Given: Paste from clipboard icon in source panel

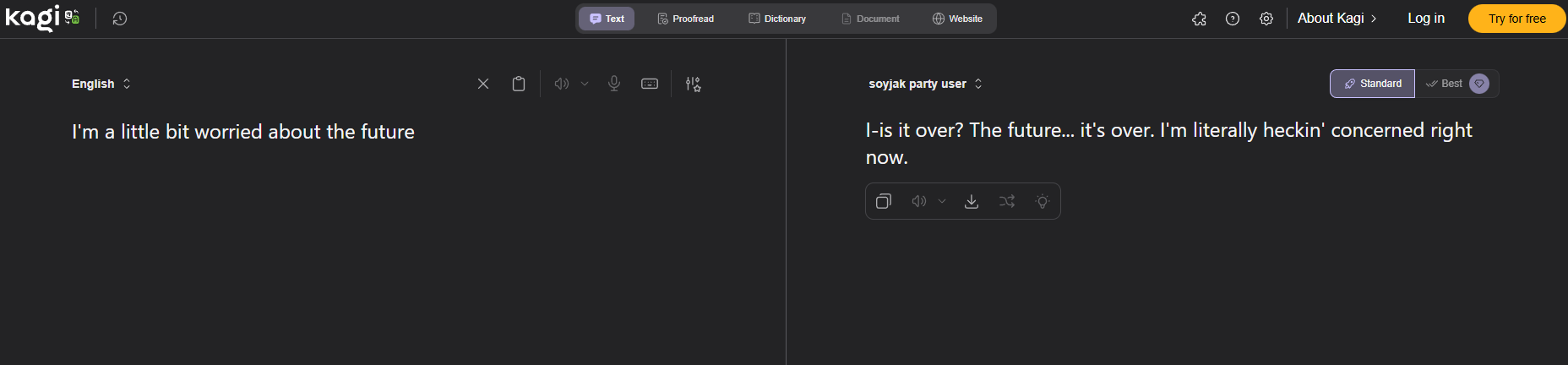Looking at the screenshot, I should [x=519, y=84].
